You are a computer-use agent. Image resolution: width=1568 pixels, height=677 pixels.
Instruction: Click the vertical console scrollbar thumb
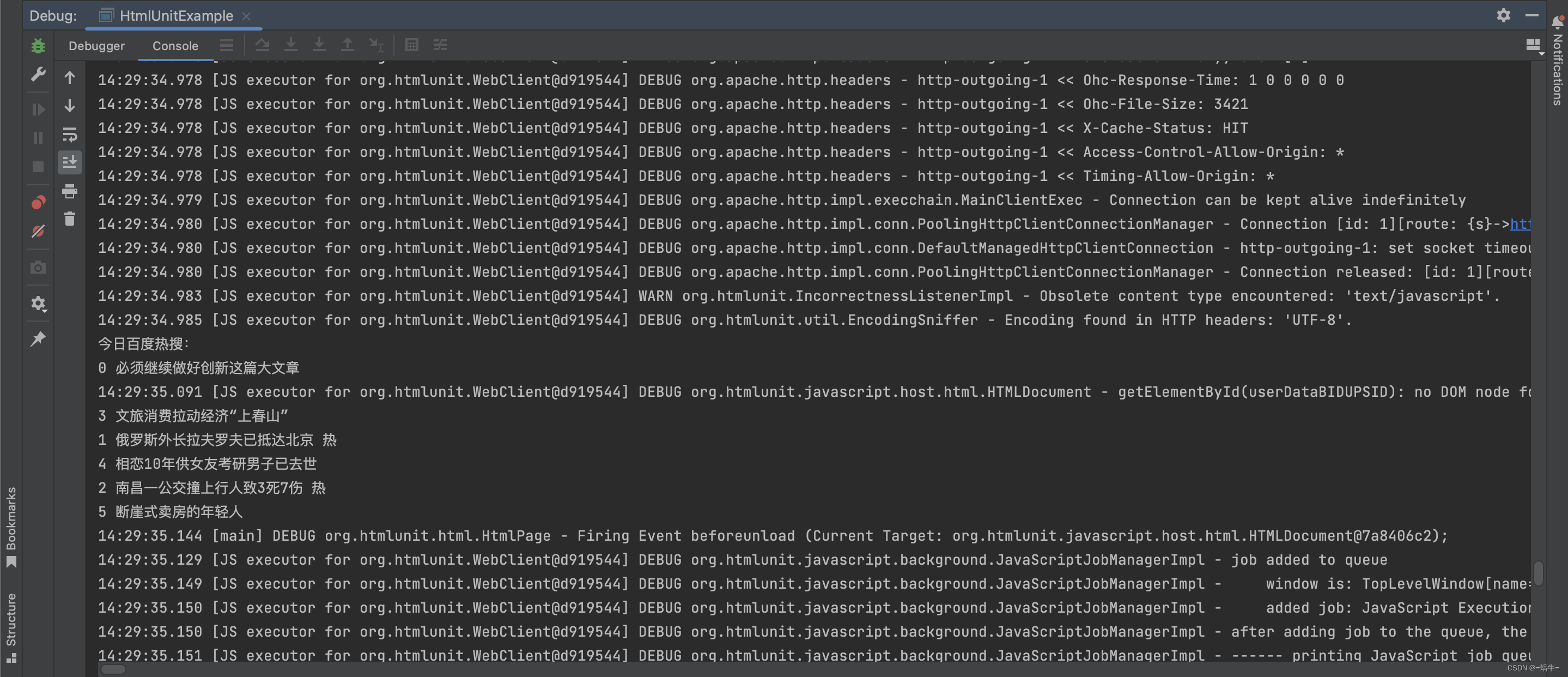1539,572
